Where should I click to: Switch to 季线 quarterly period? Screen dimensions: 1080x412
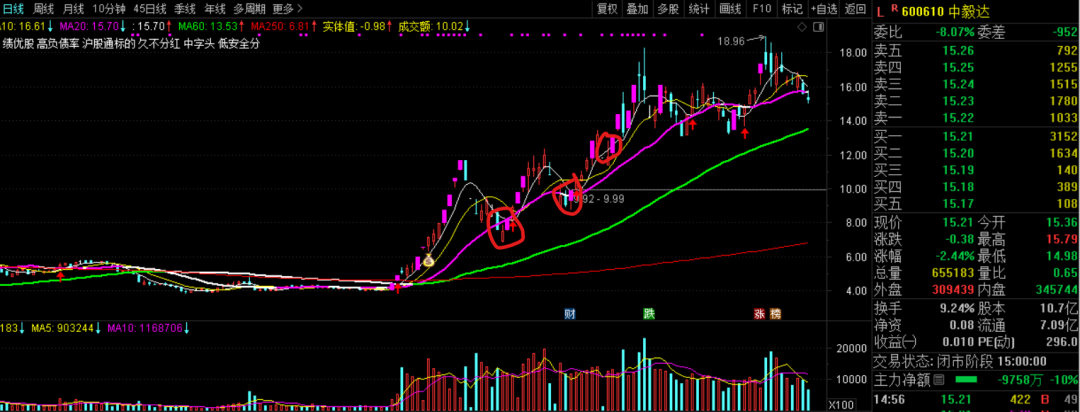[x=185, y=9]
